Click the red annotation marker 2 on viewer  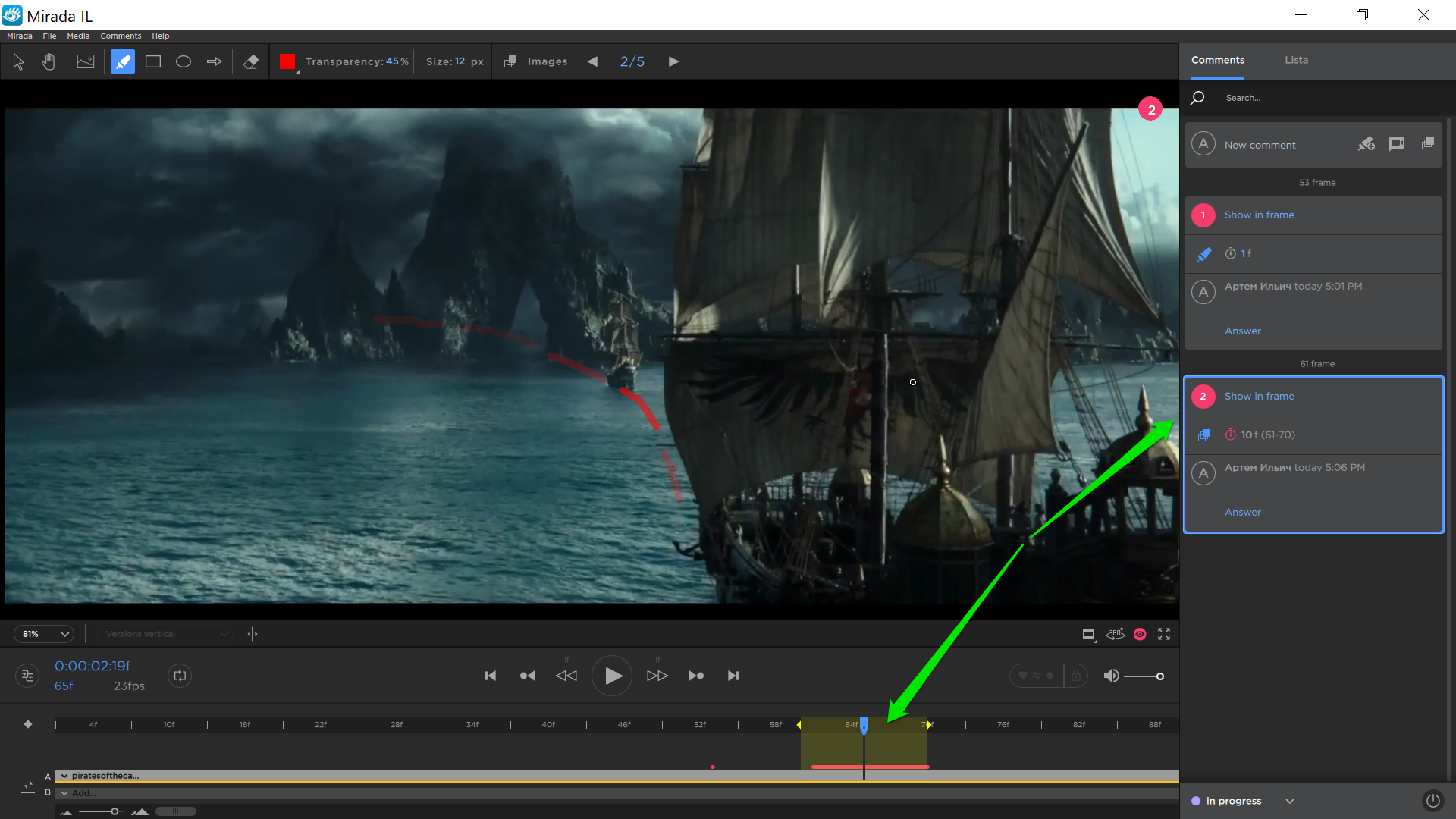click(x=1150, y=110)
